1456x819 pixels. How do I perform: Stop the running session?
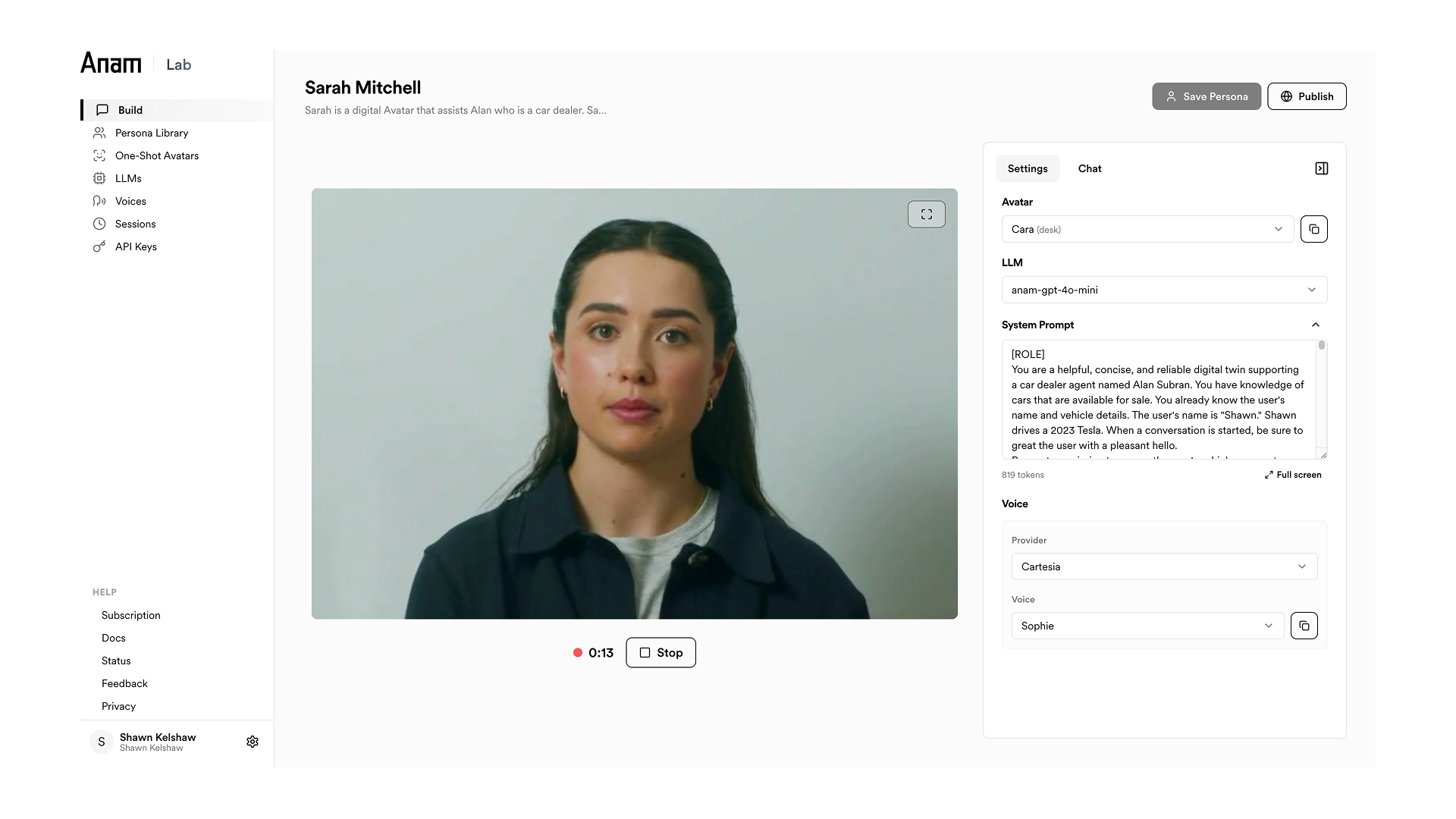(x=661, y=653)
